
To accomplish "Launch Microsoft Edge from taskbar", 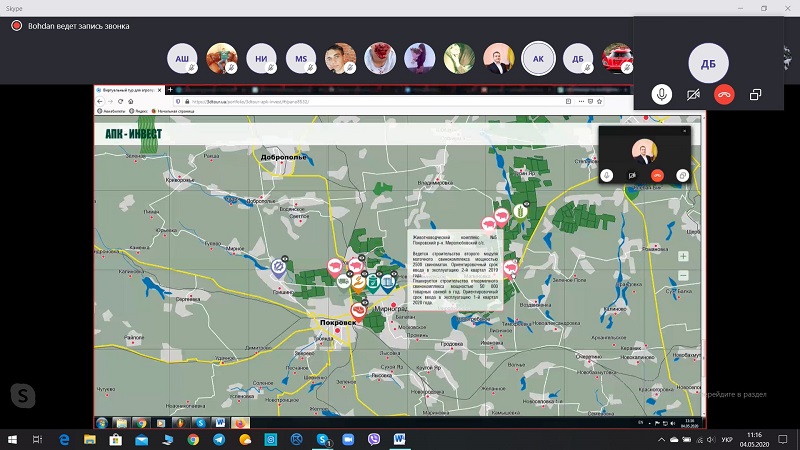I will (x=64, y=439).
